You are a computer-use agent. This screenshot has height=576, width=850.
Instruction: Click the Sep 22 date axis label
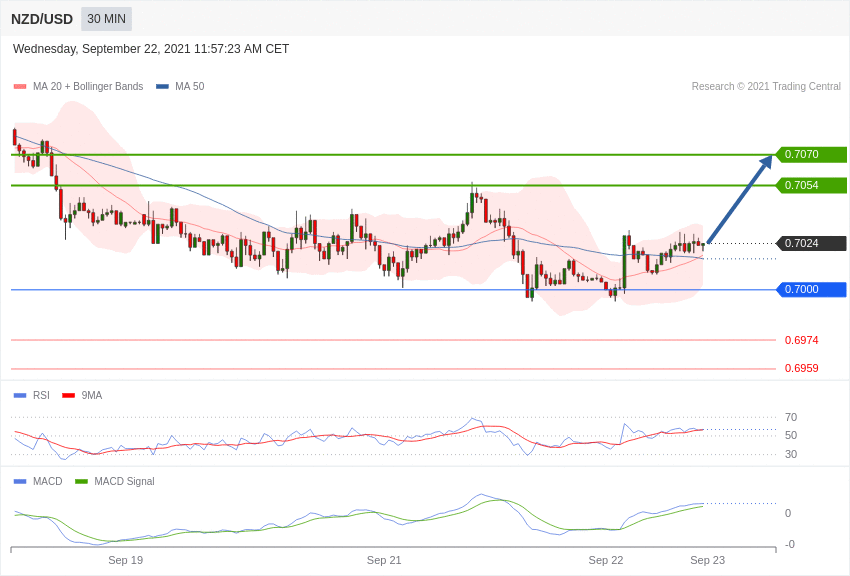pos(606,560)
